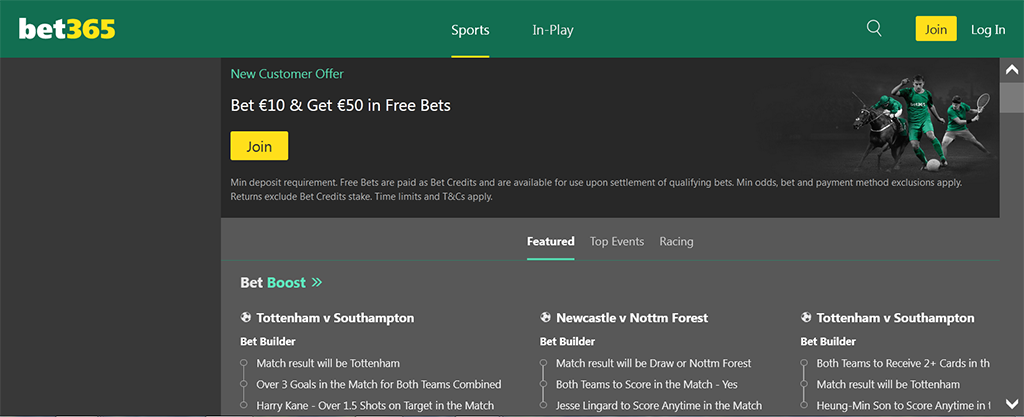This screenshot has height=417, width=1024.
Task: Click the Log In link
Action: tap(988, 30)
